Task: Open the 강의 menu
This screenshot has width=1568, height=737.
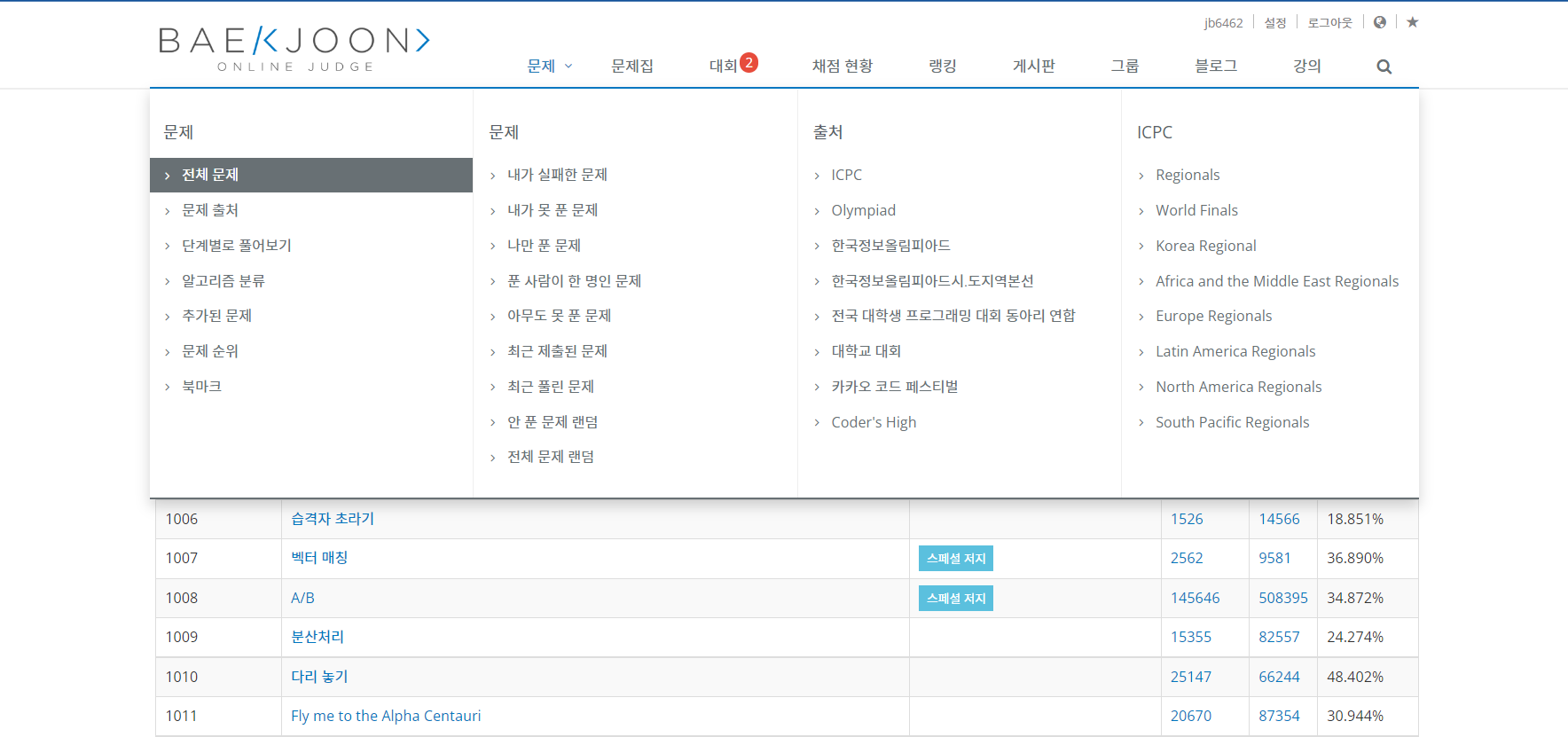Action: [1306, 66]
